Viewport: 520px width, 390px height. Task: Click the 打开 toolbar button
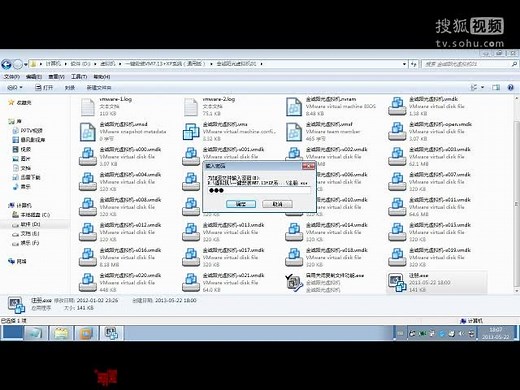point(44,87)
